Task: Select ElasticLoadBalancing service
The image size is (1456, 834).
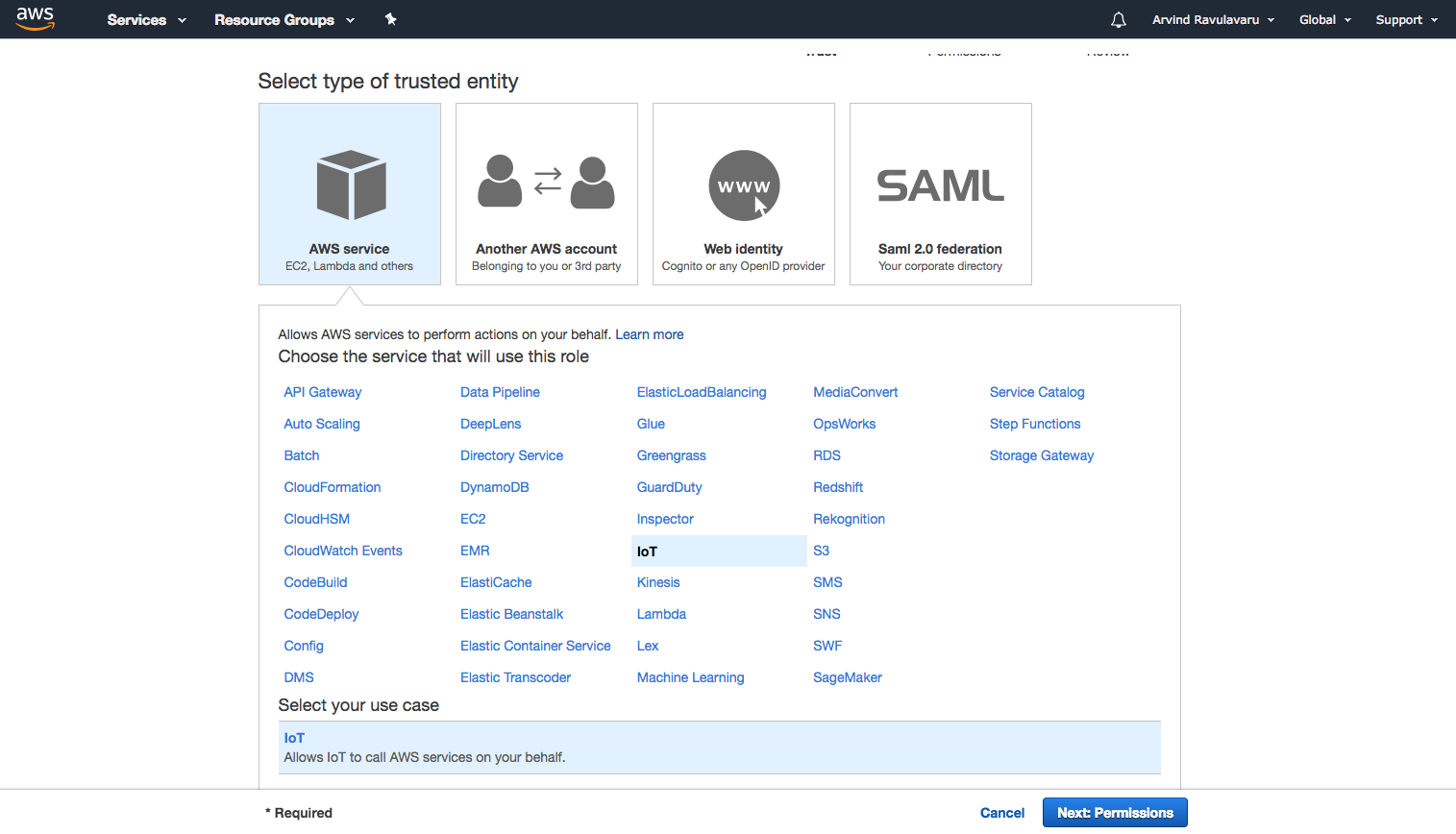Action: (x=702, y=392)
